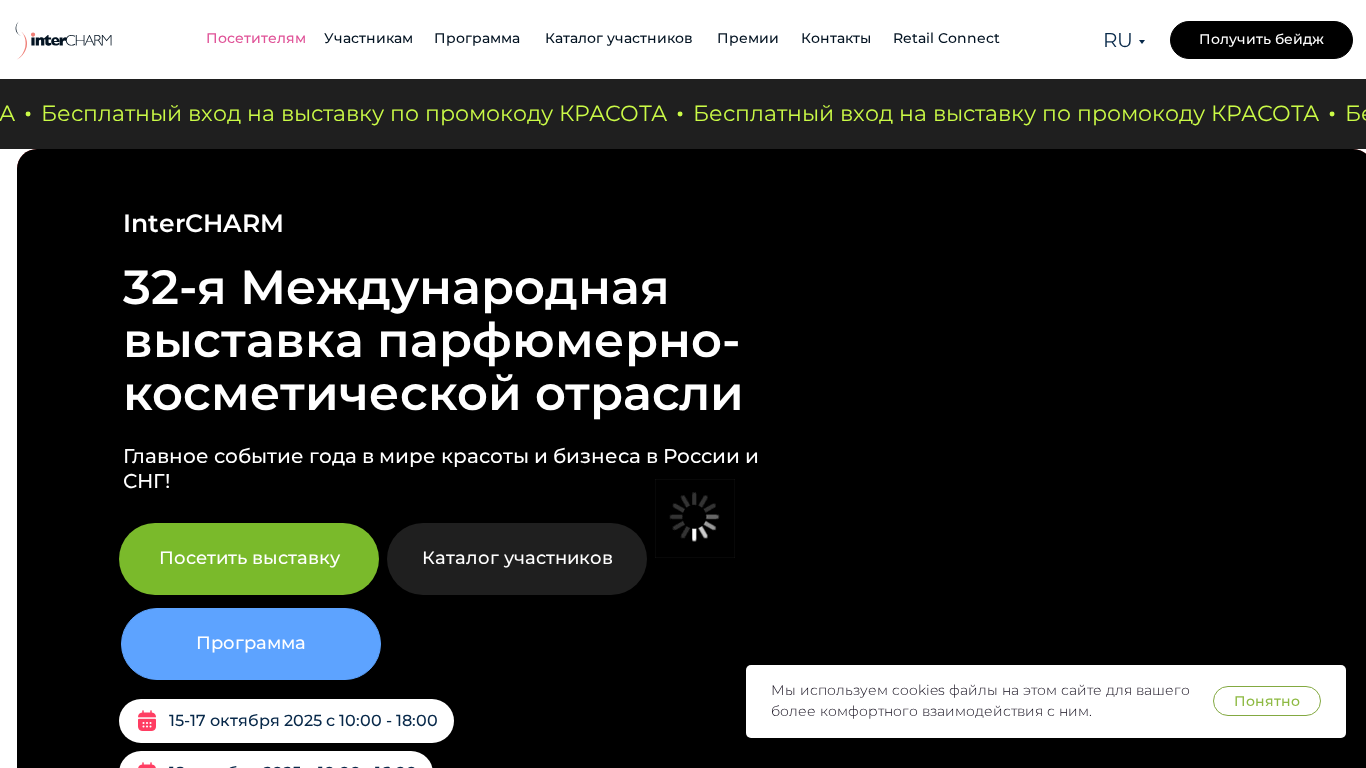Viewport: 1366px width, 768px height.
Task: Click the loading spinner in the hero
Action: tap(695, 518)
